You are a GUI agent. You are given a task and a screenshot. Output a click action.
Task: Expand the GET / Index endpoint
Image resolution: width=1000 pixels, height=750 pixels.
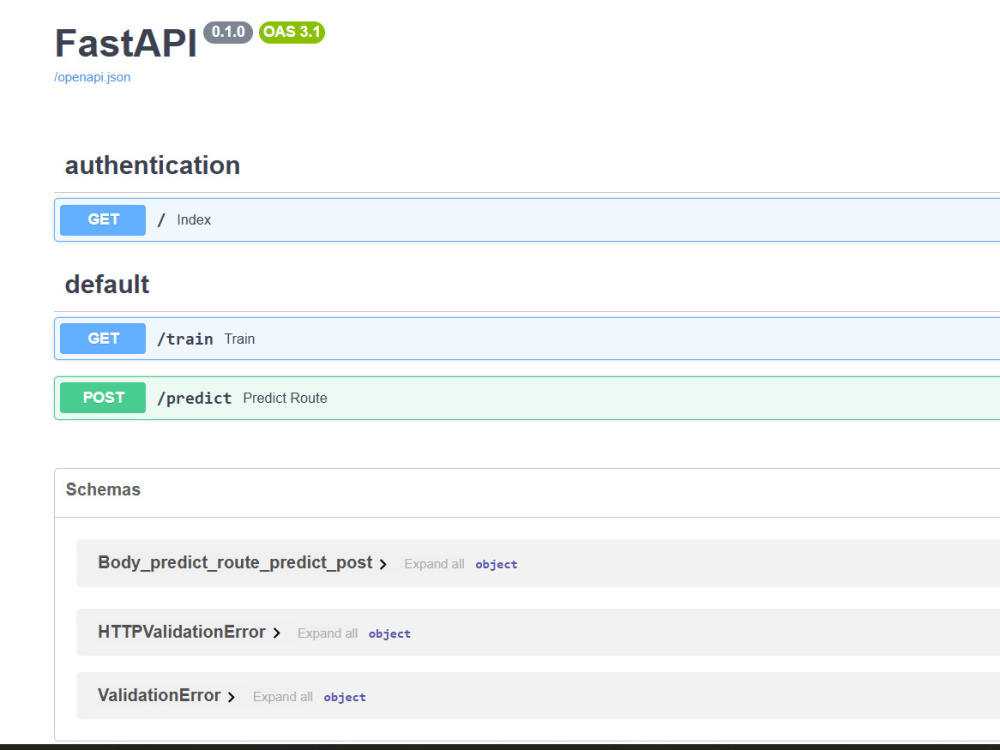(x=527, y=219)
